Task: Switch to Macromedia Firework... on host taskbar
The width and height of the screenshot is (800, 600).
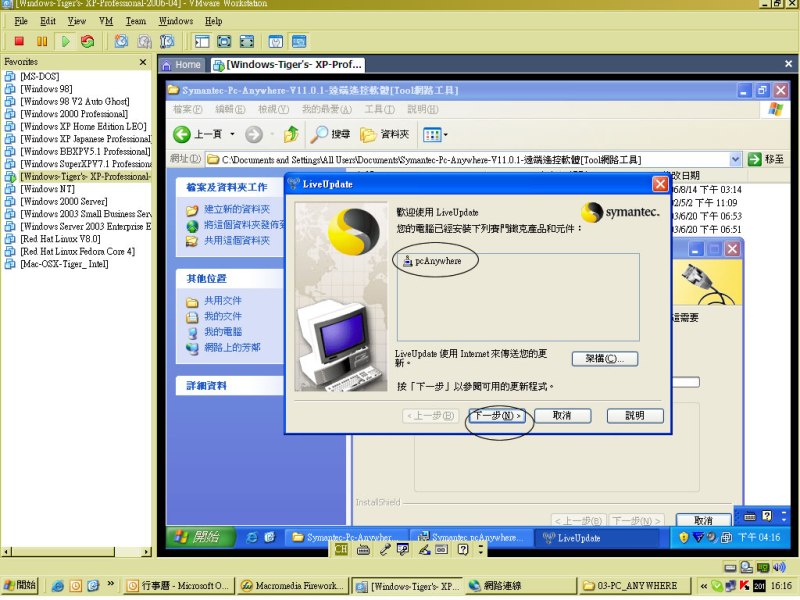Action: tap(293, 586)
